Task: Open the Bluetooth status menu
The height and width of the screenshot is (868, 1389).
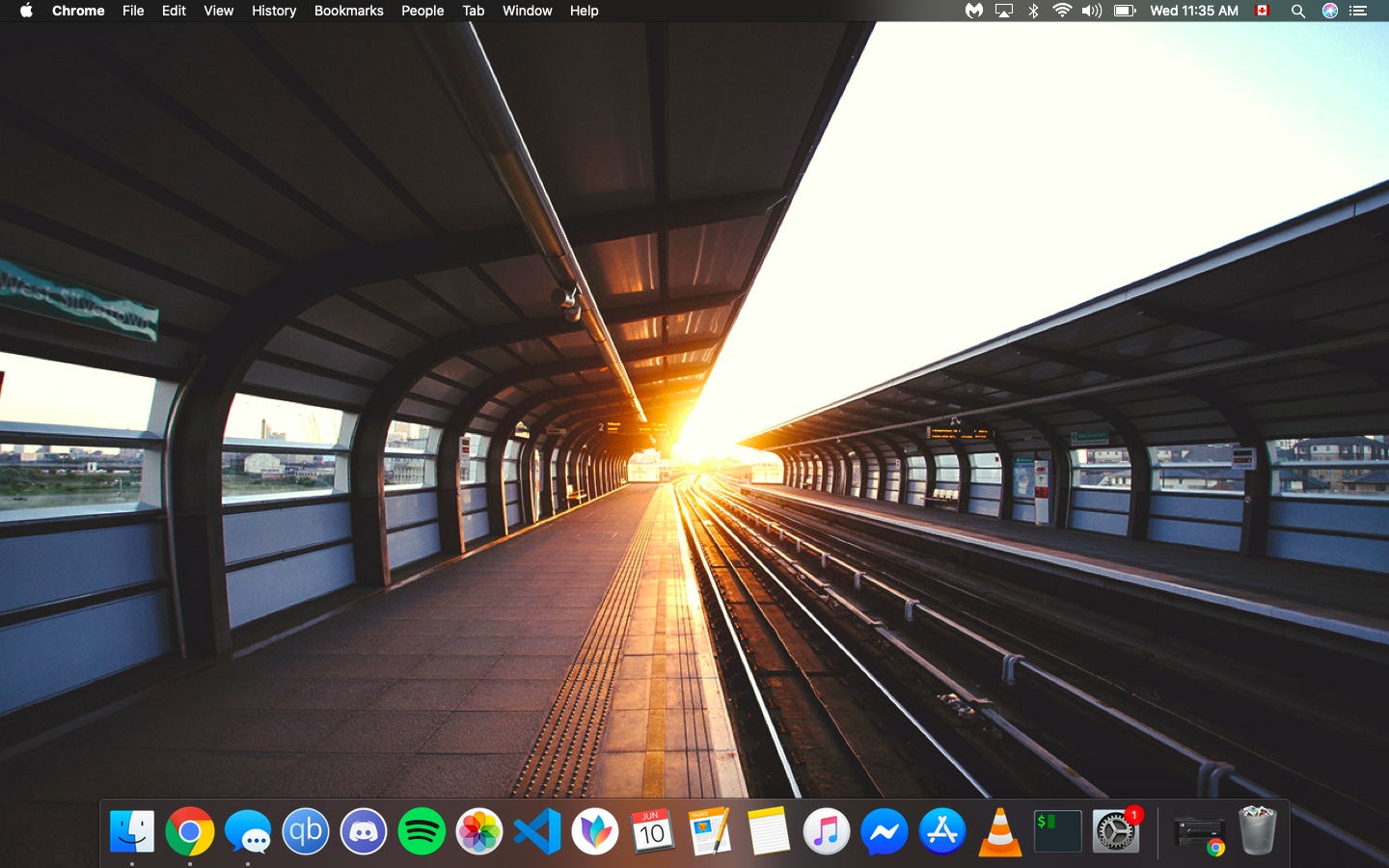Action: pyautogui.click(x=1033, y=11)
